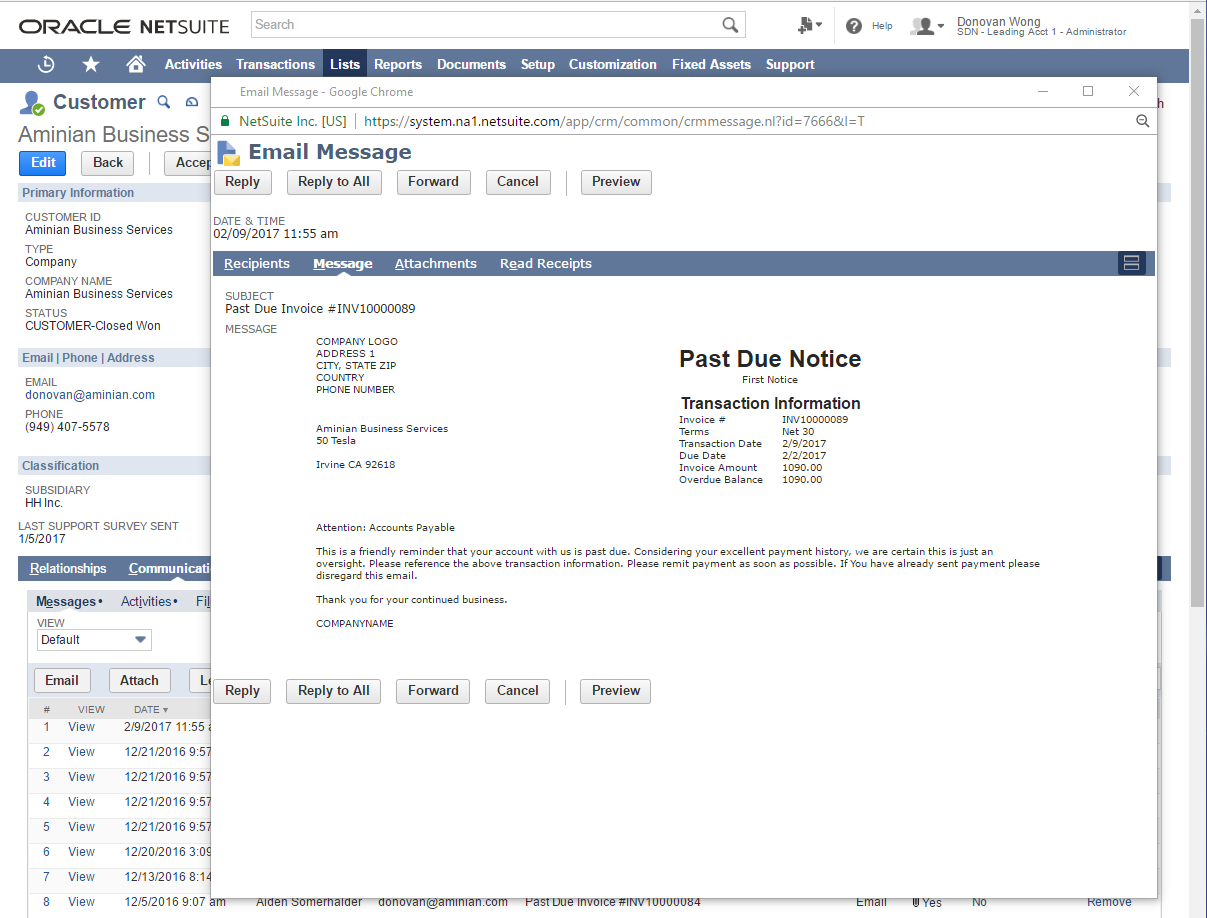Open the Lists menu
This screenshot has width=1207, height=918.
[345, 64]
